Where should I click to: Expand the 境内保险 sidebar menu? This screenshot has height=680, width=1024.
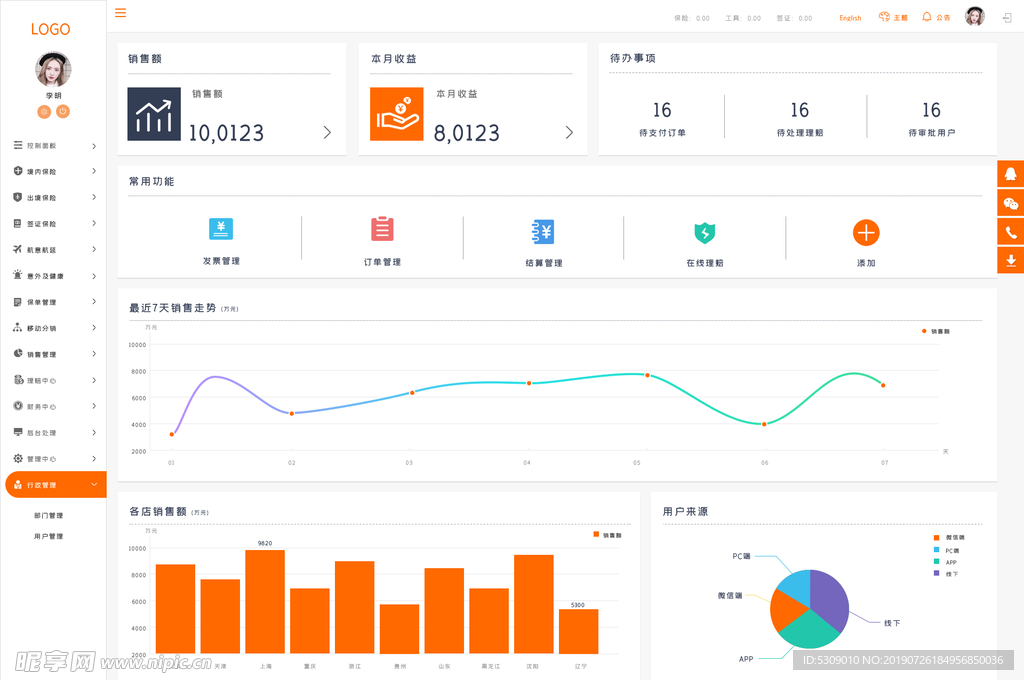tap(55, 172)
